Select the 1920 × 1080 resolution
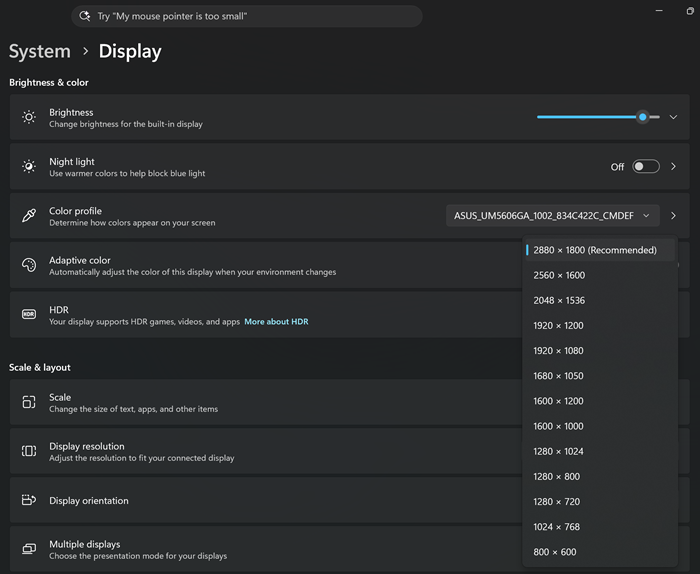The height and width of the screenshot is (574, 700). 600,351
